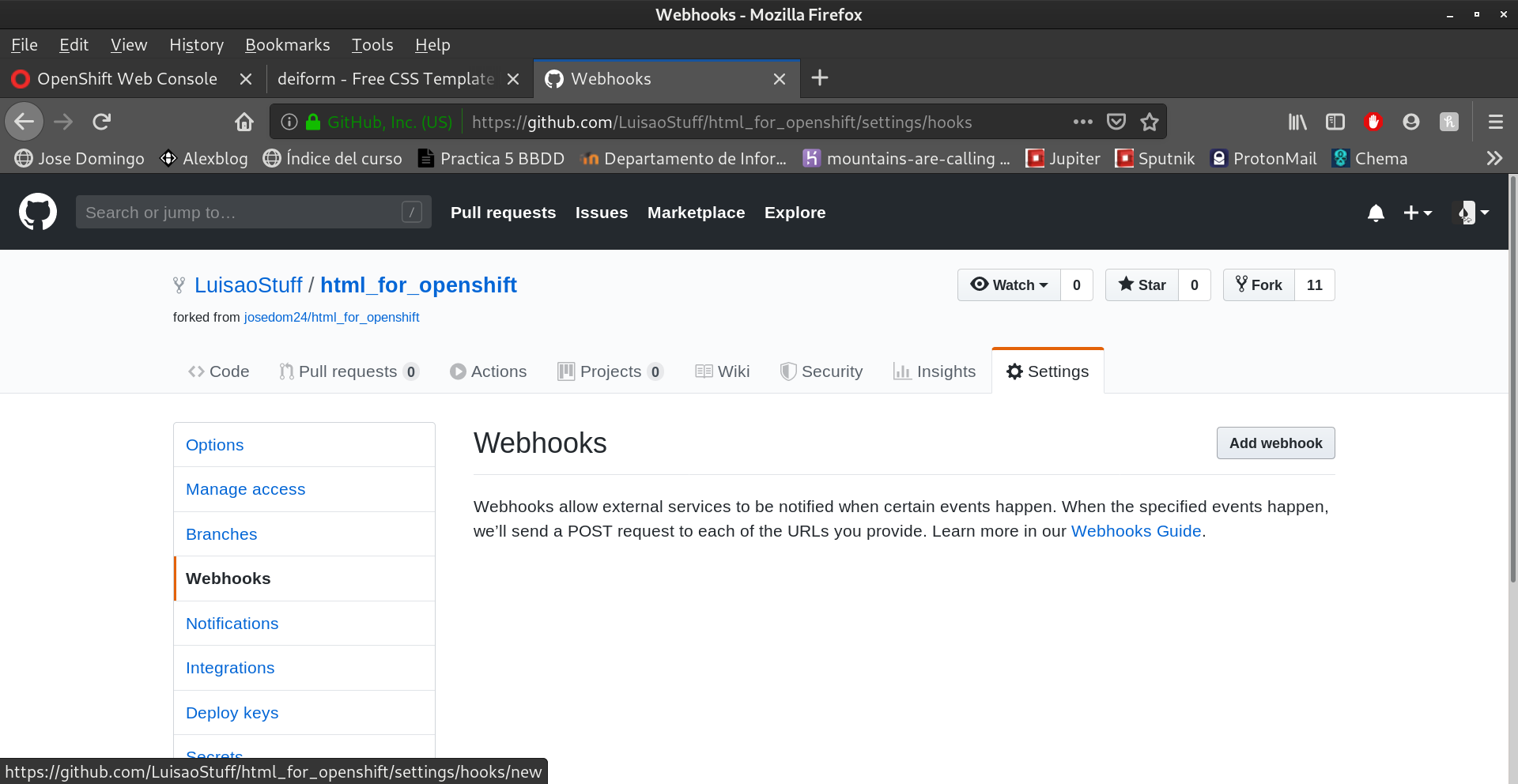
Task: Expand the user avatar menu
Action: point(1473,213)
